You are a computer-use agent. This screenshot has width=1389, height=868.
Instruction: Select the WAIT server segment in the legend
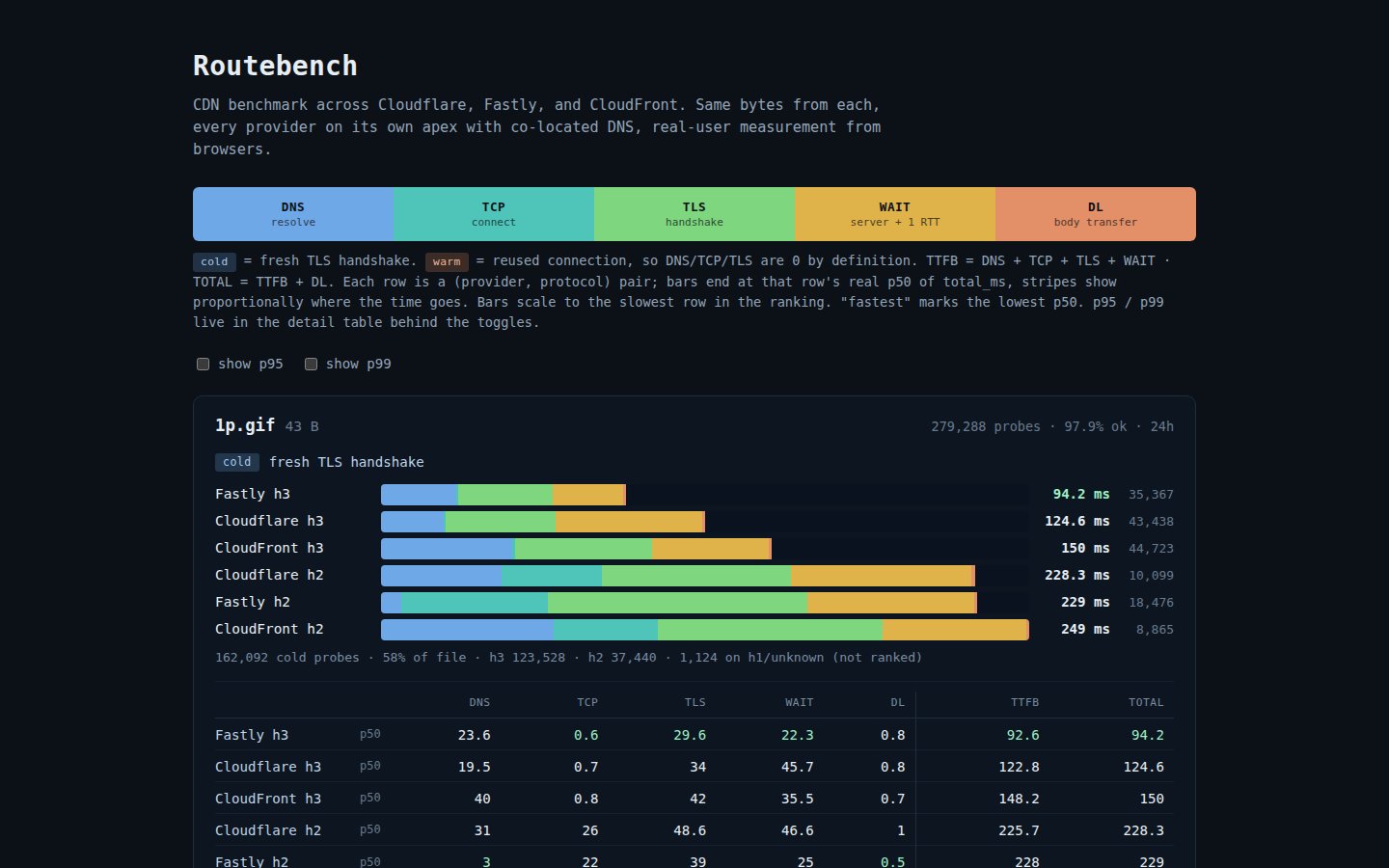pos(894,213)
